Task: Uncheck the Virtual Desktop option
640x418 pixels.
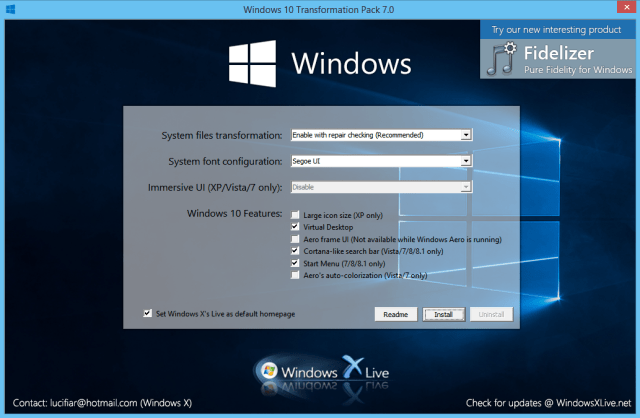Action: coord(295,228)
